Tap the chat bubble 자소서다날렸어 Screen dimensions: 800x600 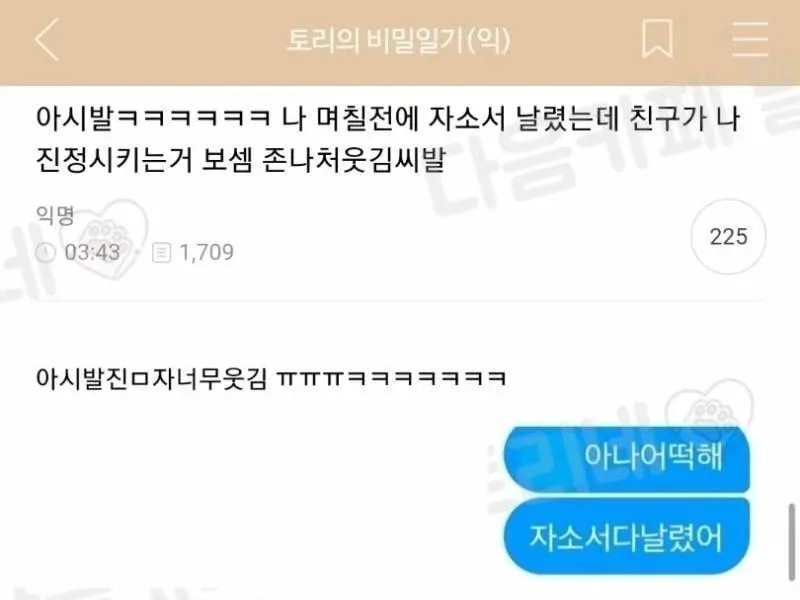tap(627, 537)
